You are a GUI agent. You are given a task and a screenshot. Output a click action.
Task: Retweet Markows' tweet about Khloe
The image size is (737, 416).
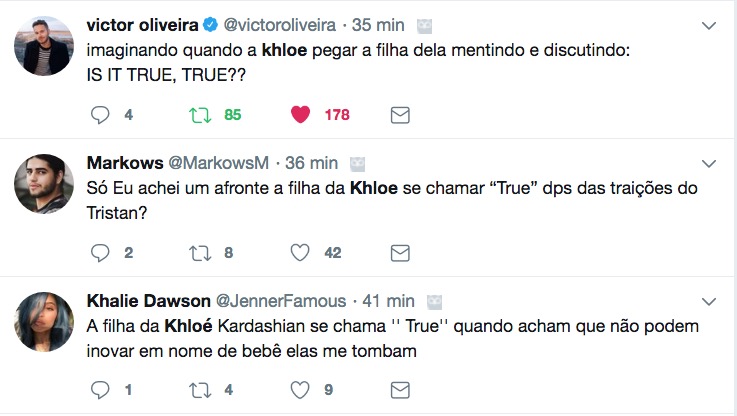pyautogui.click(x=200, y=253)
